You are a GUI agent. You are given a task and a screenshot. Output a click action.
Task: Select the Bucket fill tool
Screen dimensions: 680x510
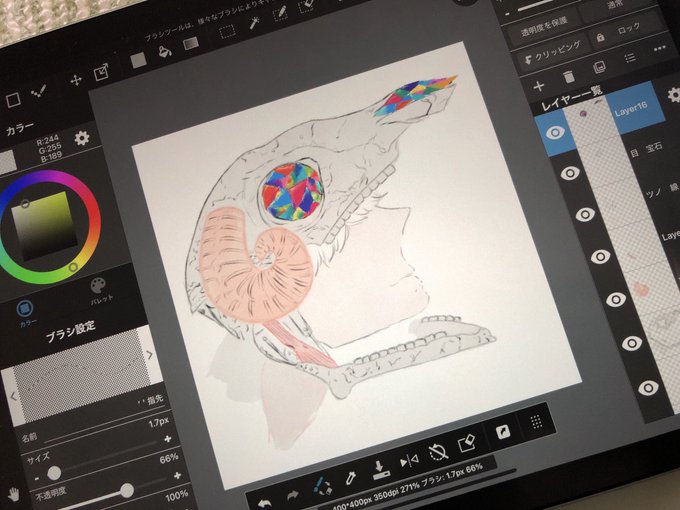point(165,52)
